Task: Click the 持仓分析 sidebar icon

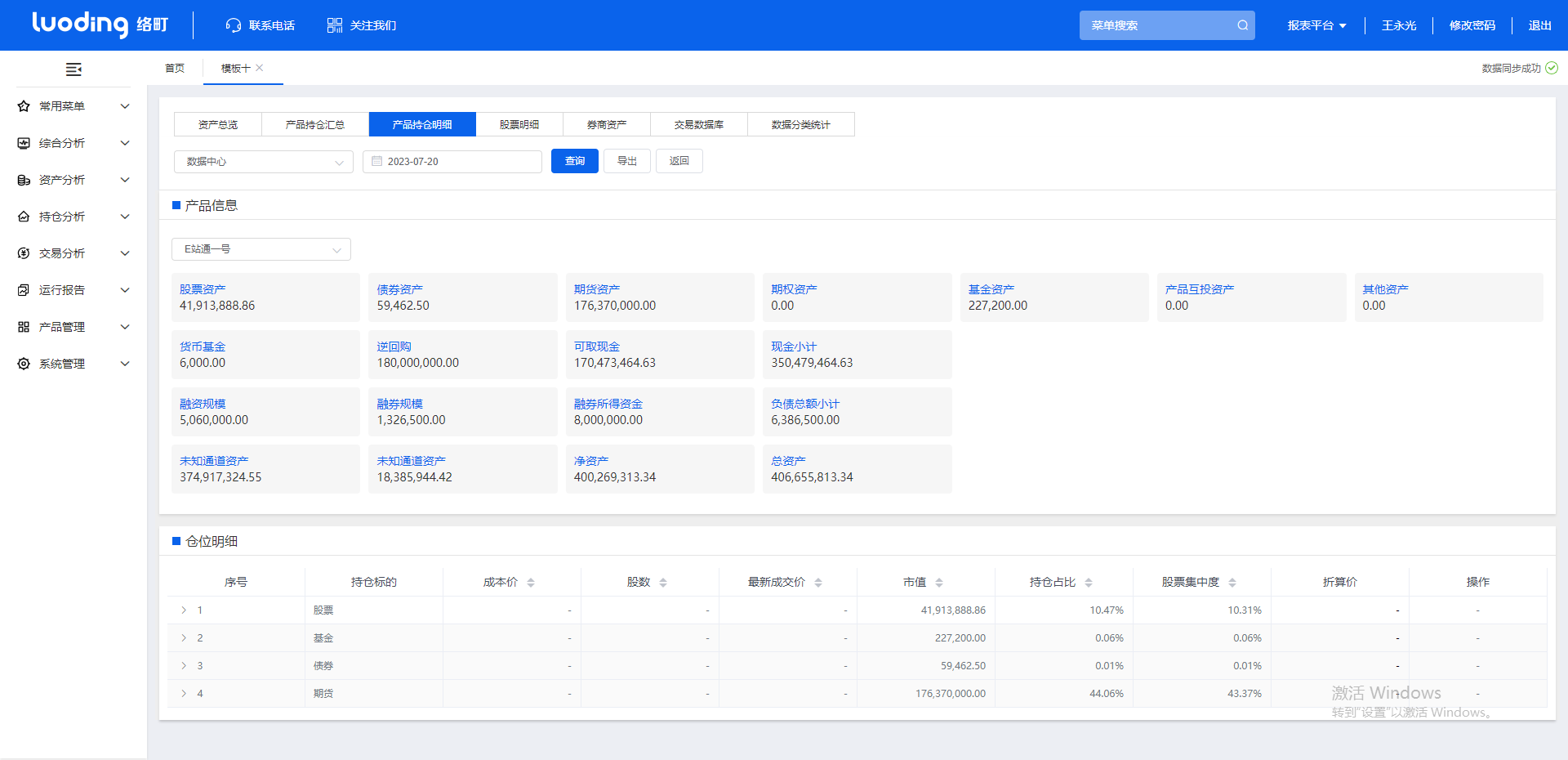Action: click(x=24, y=217)
